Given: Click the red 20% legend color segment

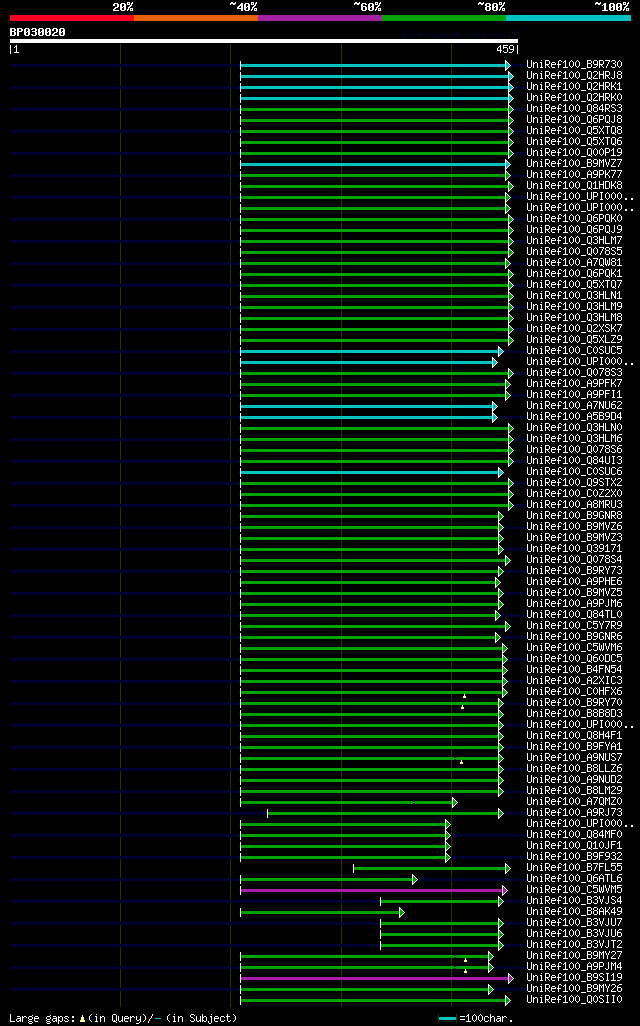Looking at the screenshot, I should [x=72, y=18].
